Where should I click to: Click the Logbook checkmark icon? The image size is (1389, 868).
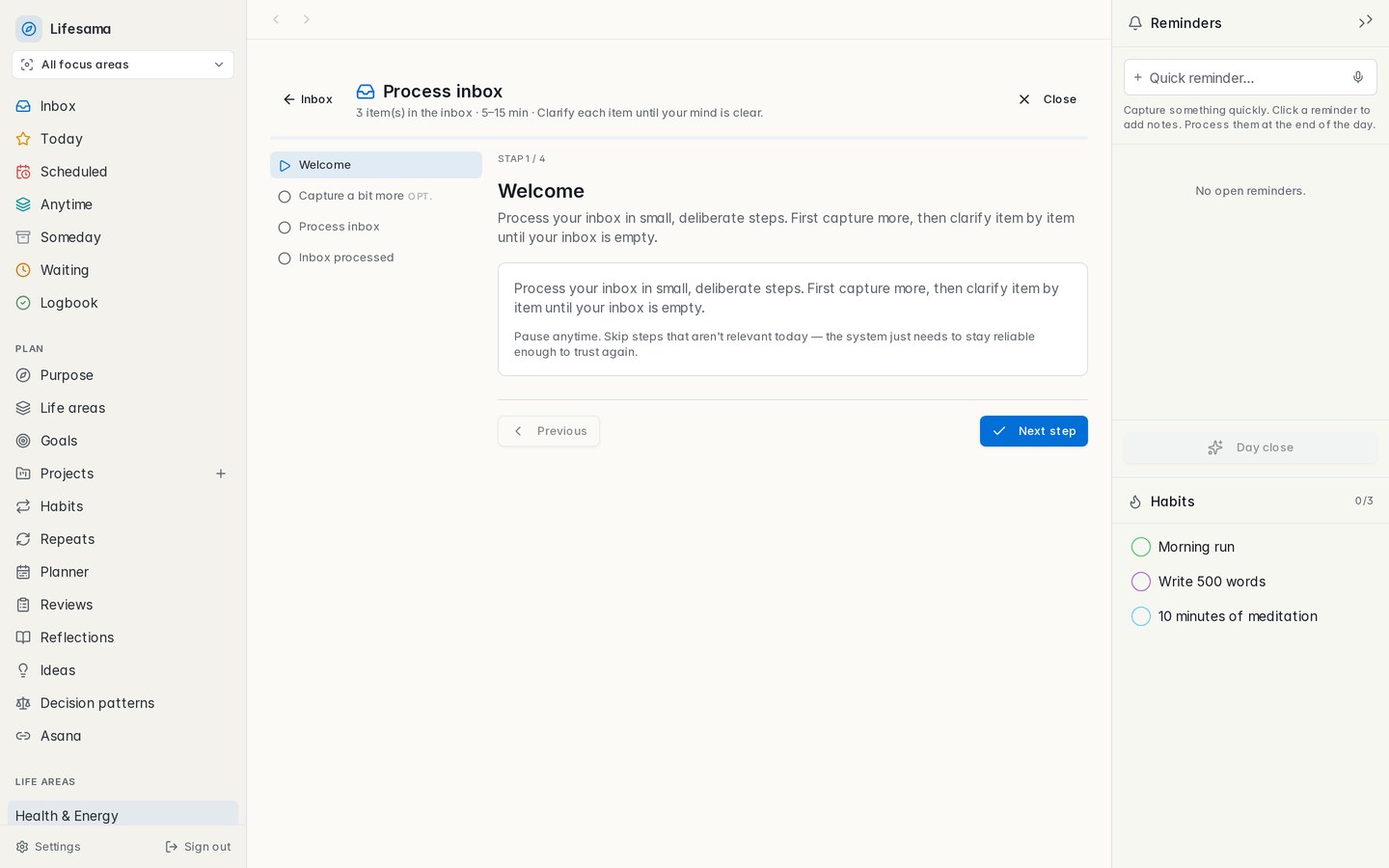click(x=23, y=303)
